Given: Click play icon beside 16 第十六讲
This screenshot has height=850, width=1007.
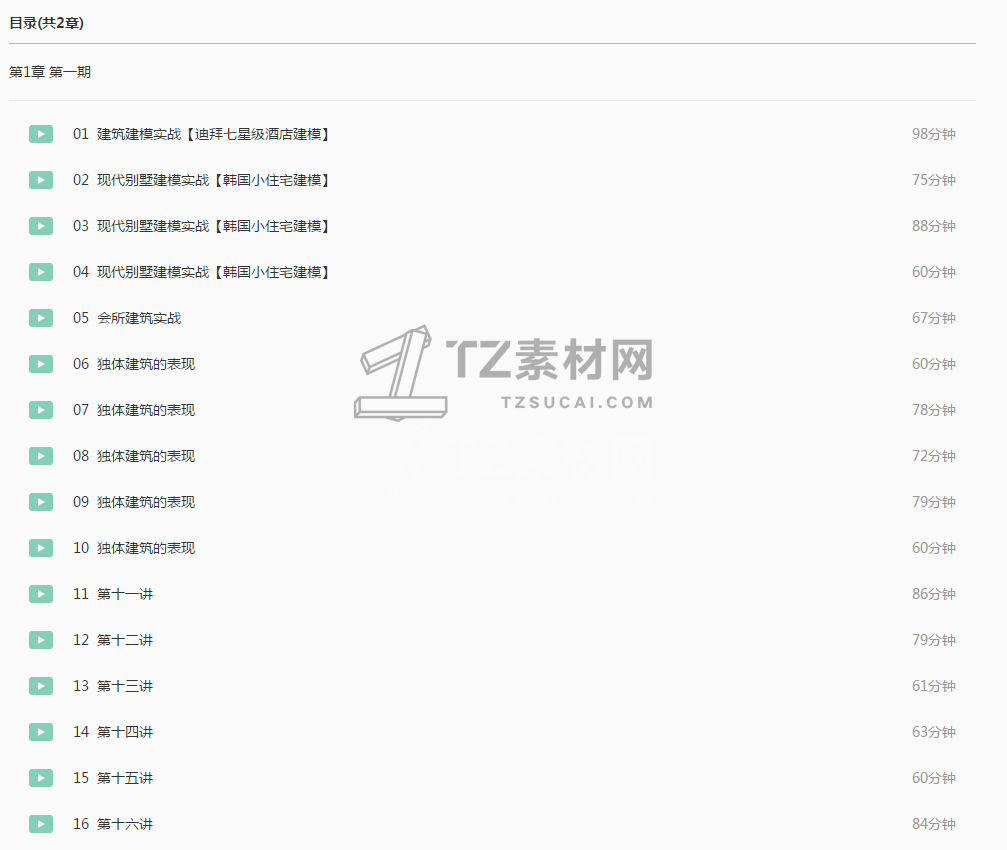Looking at the screenshot, I should [41, 824].
